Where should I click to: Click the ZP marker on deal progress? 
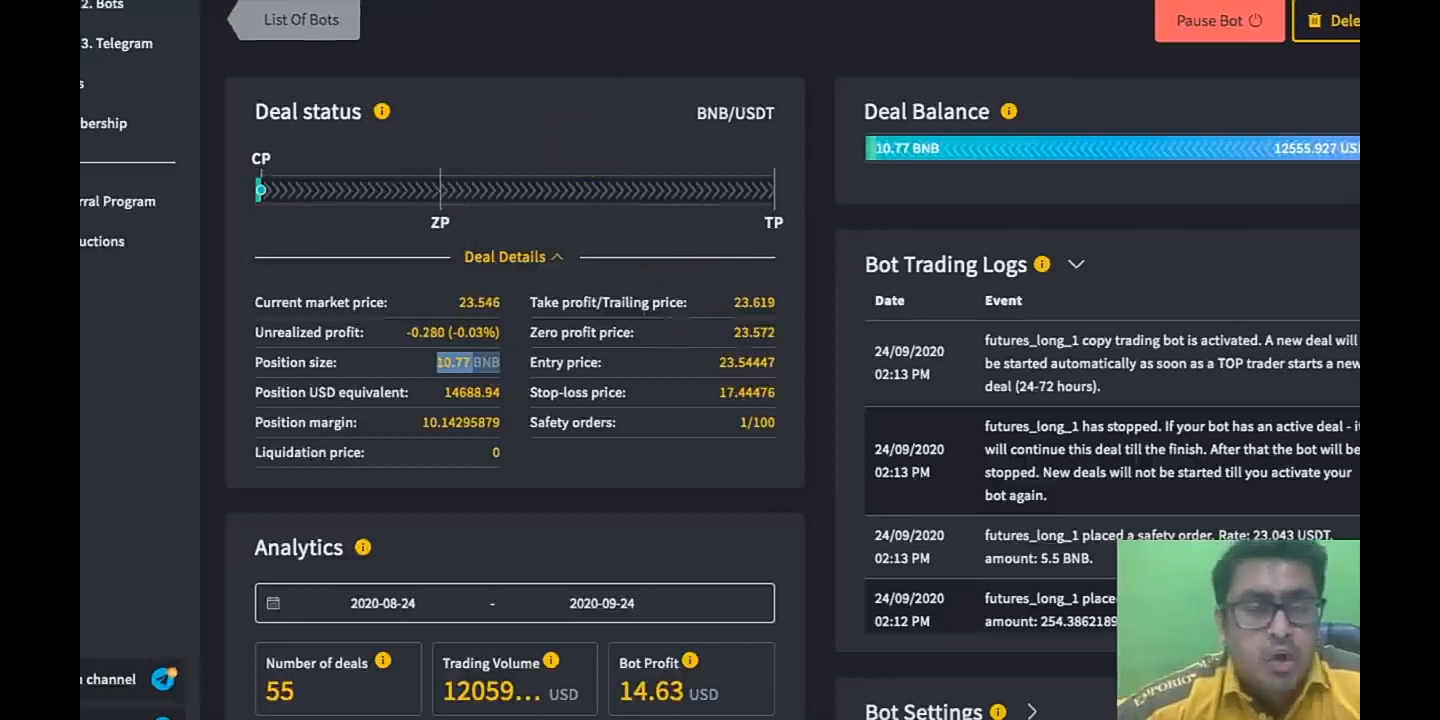click(440, 222)
